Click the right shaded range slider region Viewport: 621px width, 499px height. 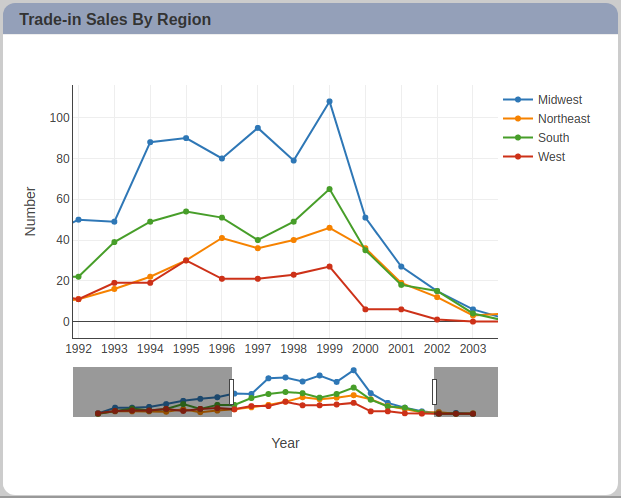[466, 392]
